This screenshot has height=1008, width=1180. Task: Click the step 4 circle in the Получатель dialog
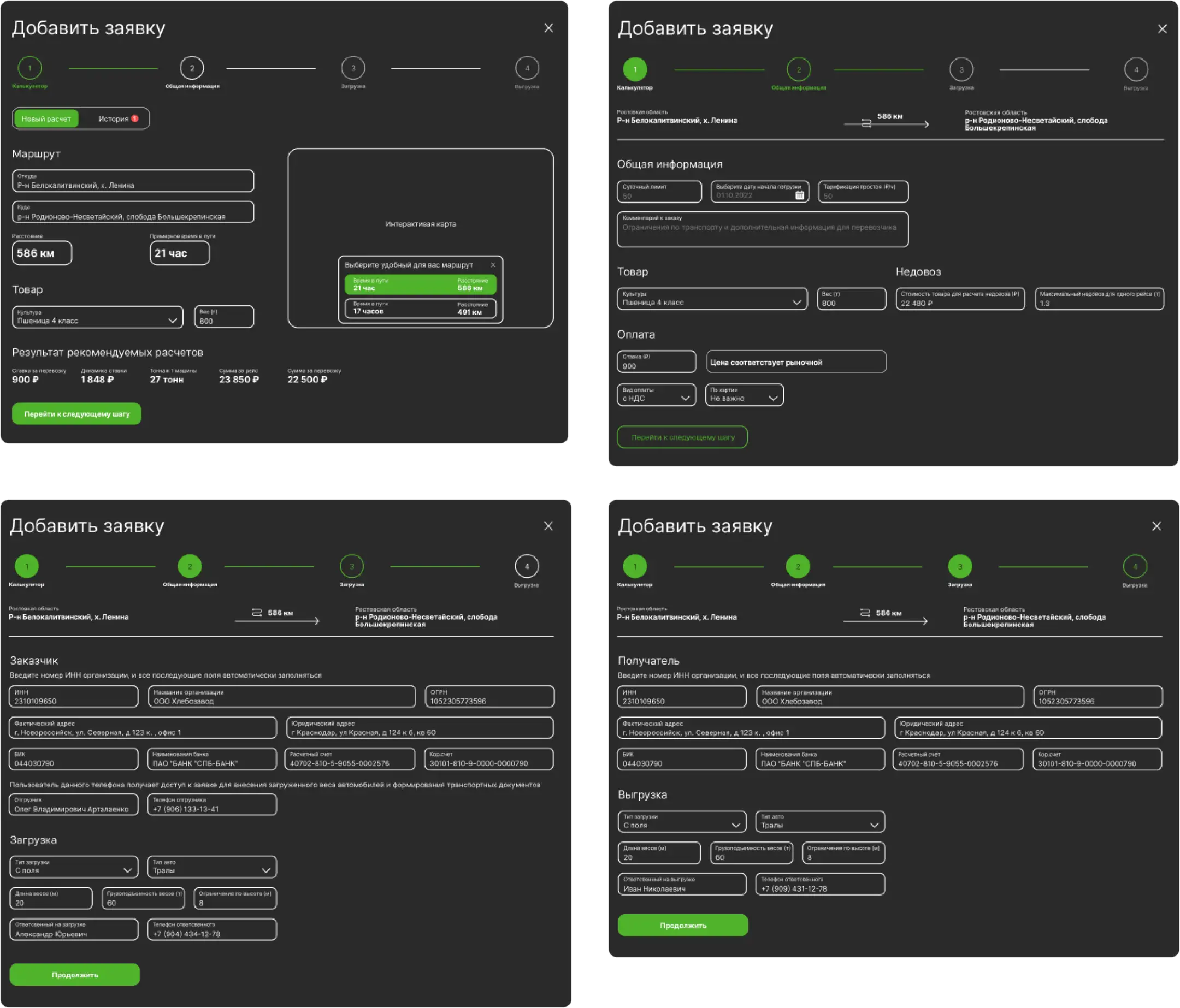point(1135,566)
